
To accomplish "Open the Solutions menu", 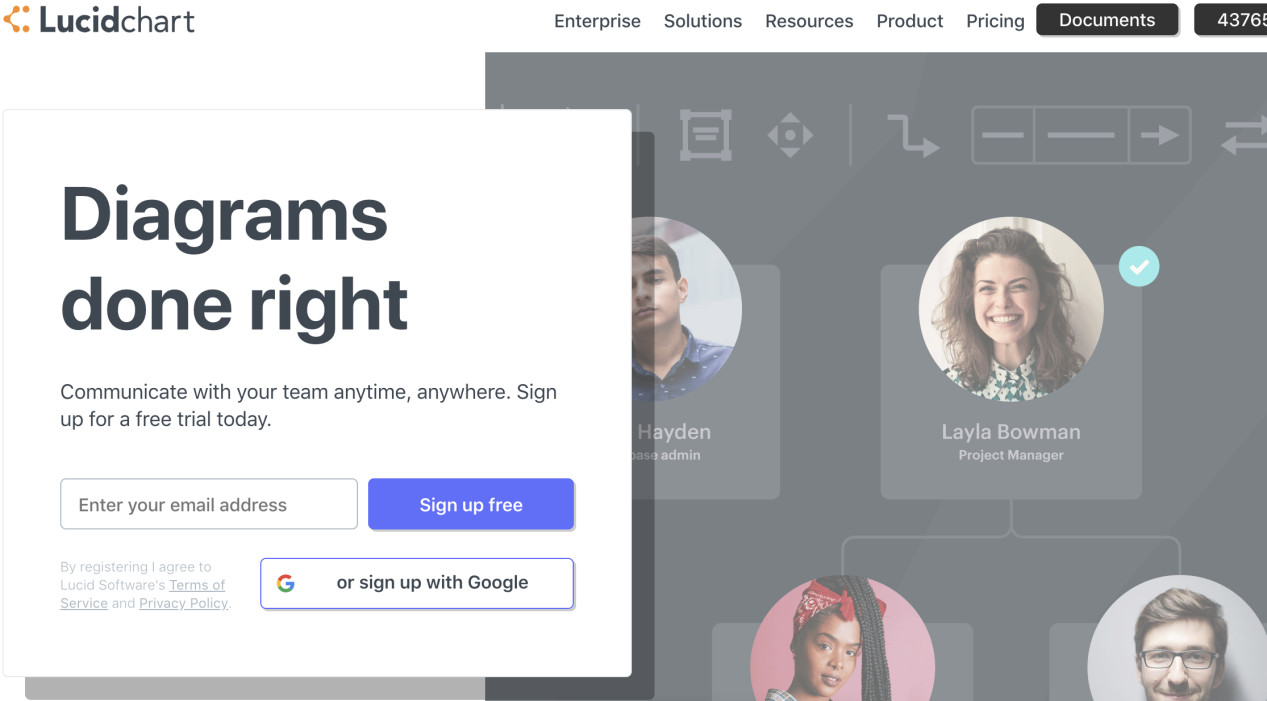I will pyautogui.click(x=703, y=21).
